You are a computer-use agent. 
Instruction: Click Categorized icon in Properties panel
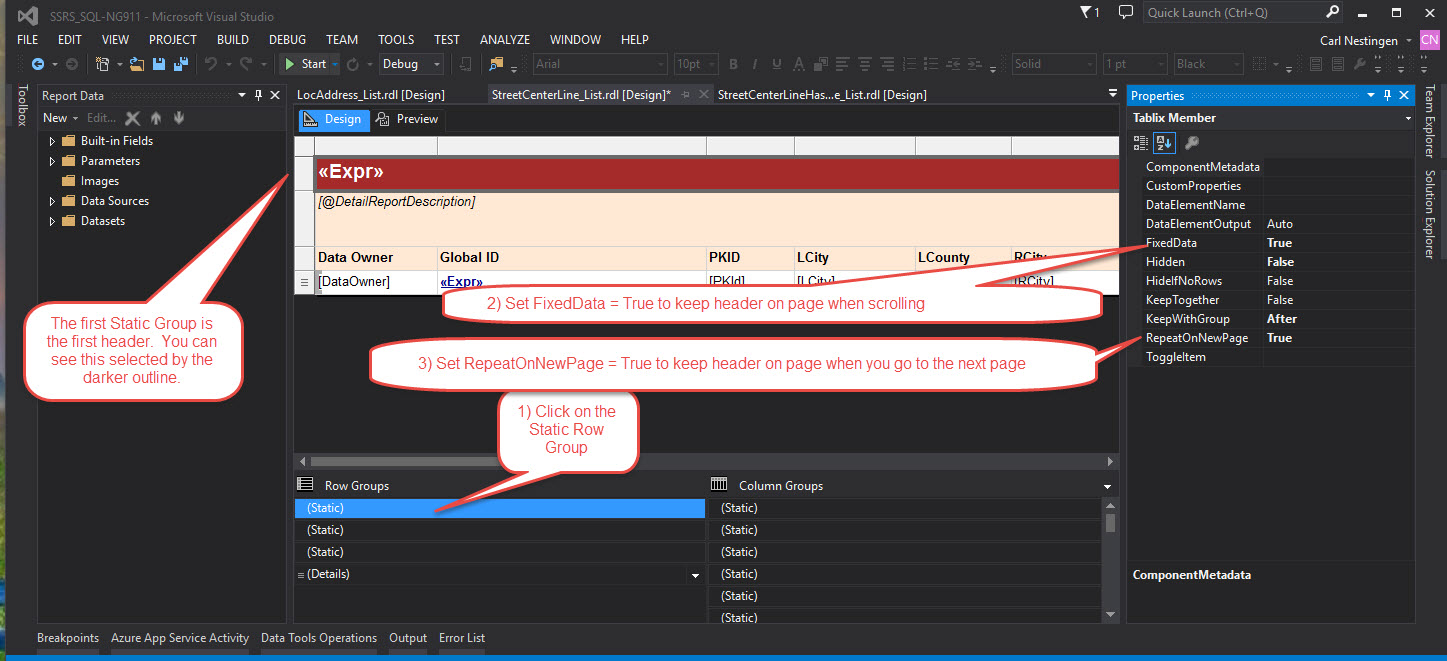pyautogui.click(x=1142, y=143)
